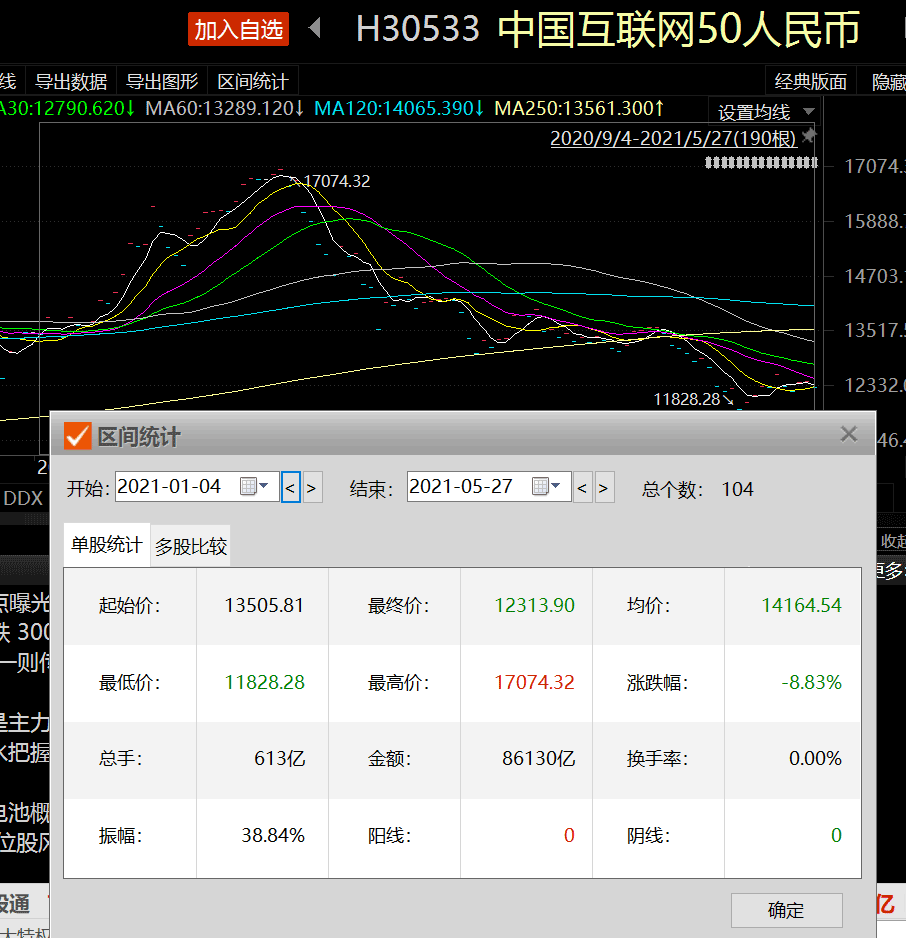Pin the date range with pin icon
Screen dimensions: 906x938
(809, 136)
